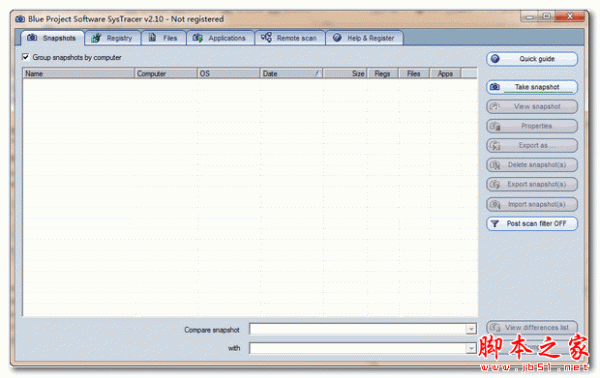600x378 pixels.
Task: Sort by the Size column header
Action: click(x=345, y=73)
